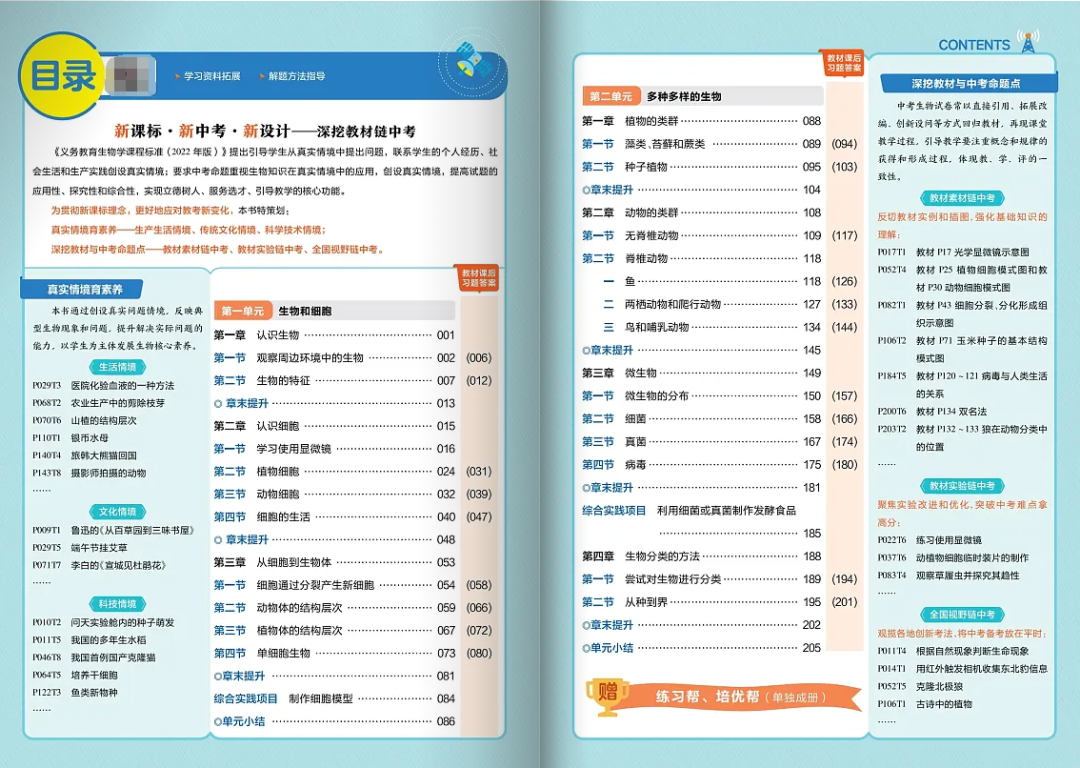
Task: Click the CONTENTS heading text
Action: click(974, 45)
